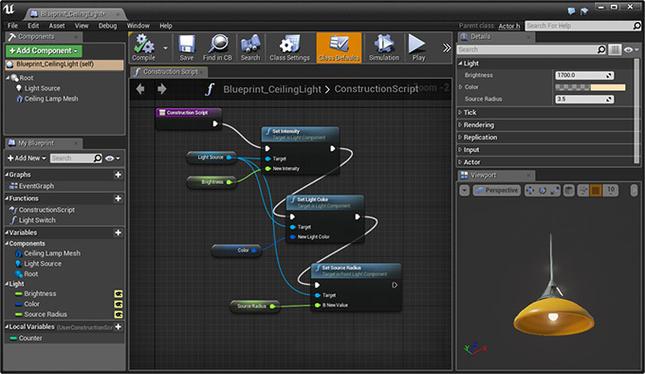
Task: Open the Asset menu
Action: [57, 26]
